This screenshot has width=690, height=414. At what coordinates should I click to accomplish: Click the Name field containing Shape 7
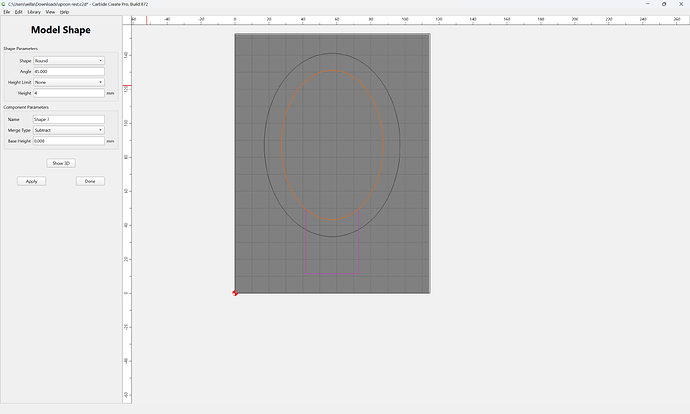coord(69,119)
